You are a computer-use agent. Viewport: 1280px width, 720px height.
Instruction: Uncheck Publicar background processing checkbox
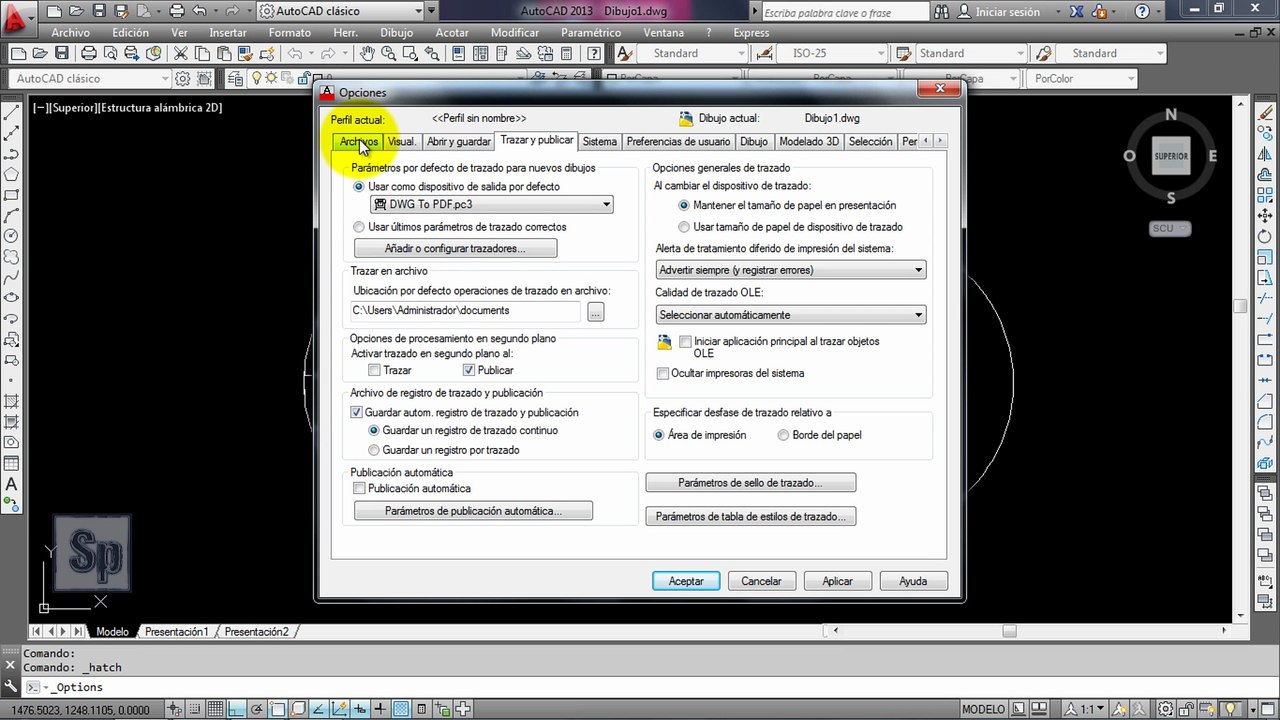pos(469,370)
